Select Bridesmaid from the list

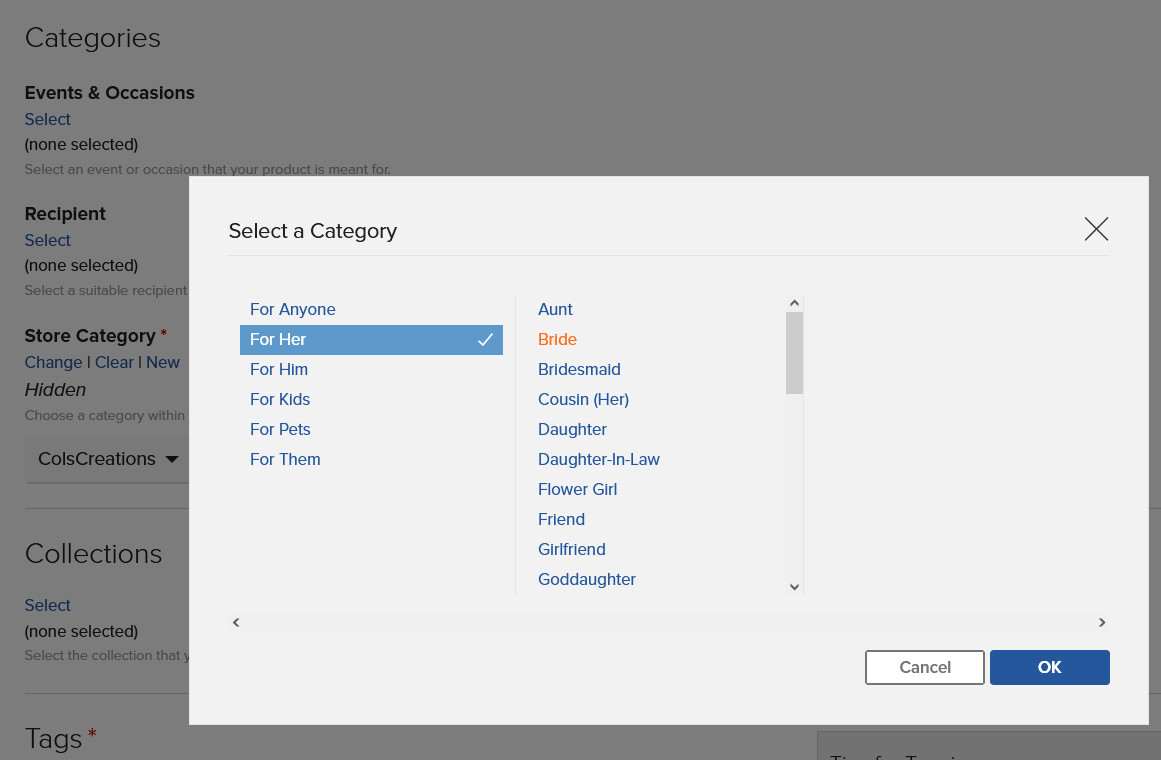pyautogui.click(x=579, y=370)
